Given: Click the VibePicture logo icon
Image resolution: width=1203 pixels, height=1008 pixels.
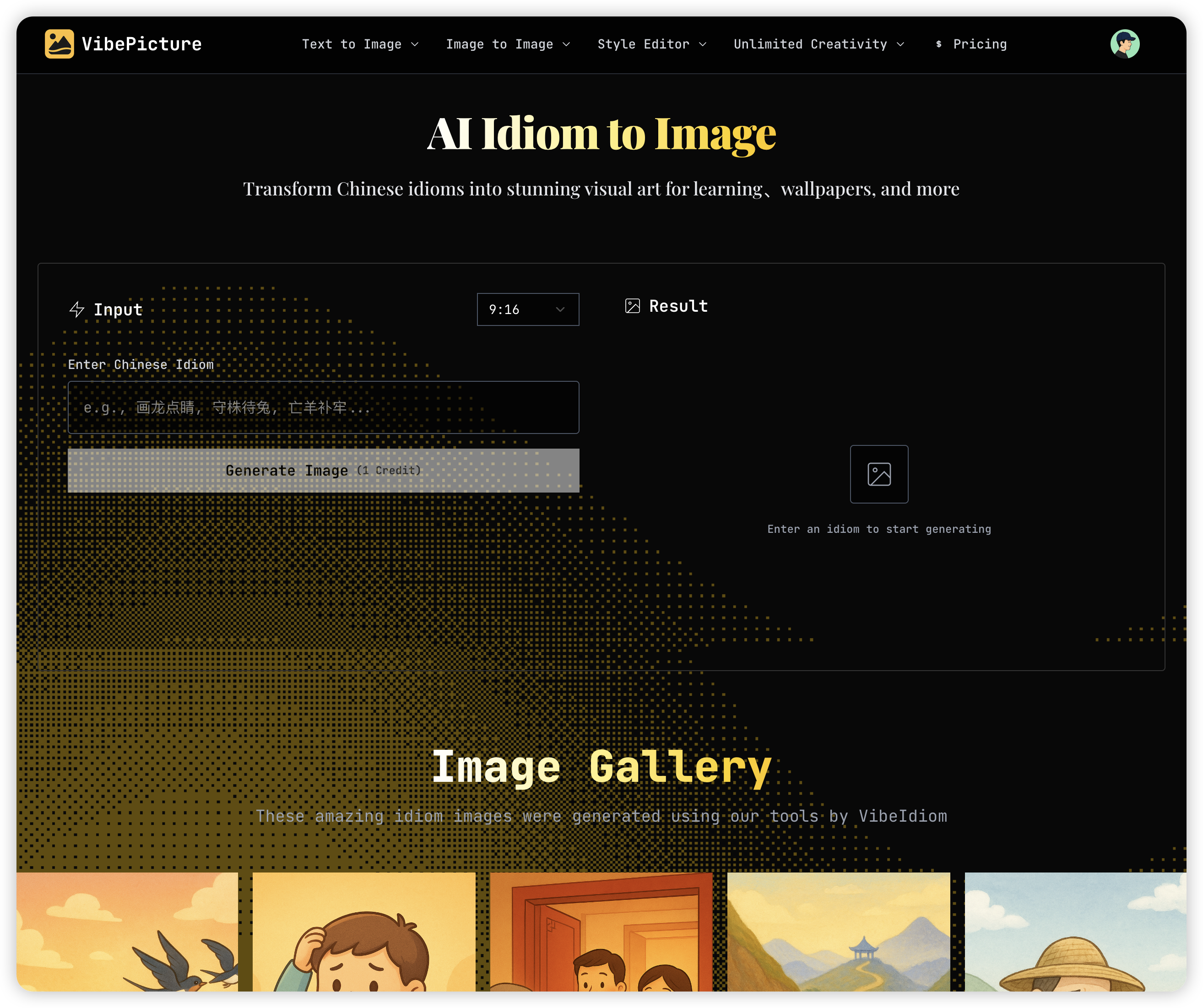Looking at the screenshot, I should [60, 43].
